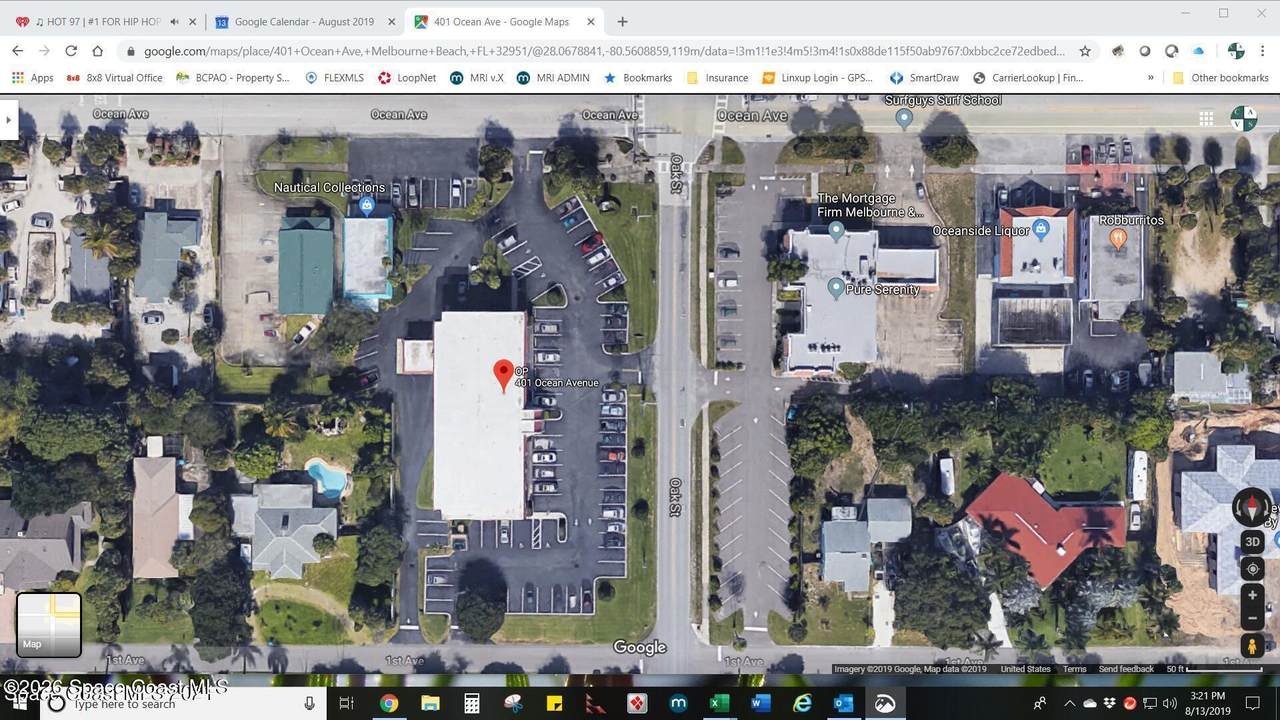This screenshot has width=1280, height=720.
Task: Open a new browser tab
Action: [622, 21]
